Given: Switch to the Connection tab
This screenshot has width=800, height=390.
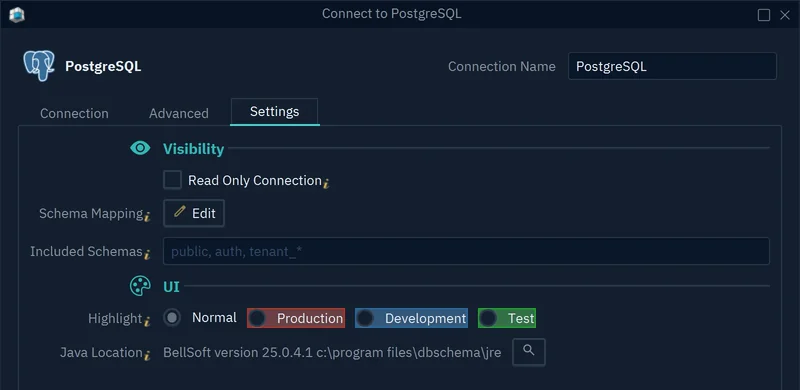Looking at the screenshot, I should pos(74,113).
